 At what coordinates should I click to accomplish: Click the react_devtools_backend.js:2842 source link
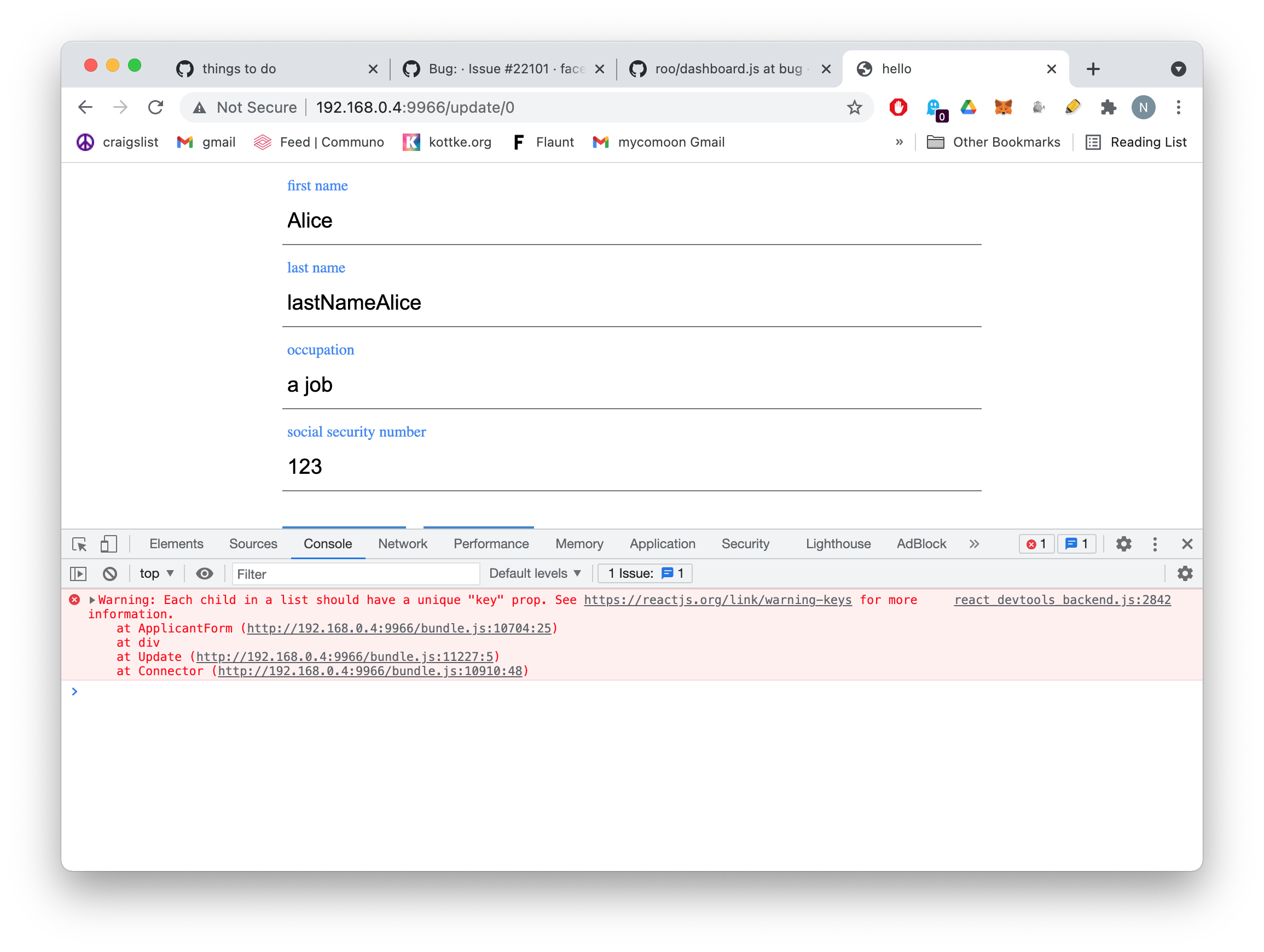1062,600
